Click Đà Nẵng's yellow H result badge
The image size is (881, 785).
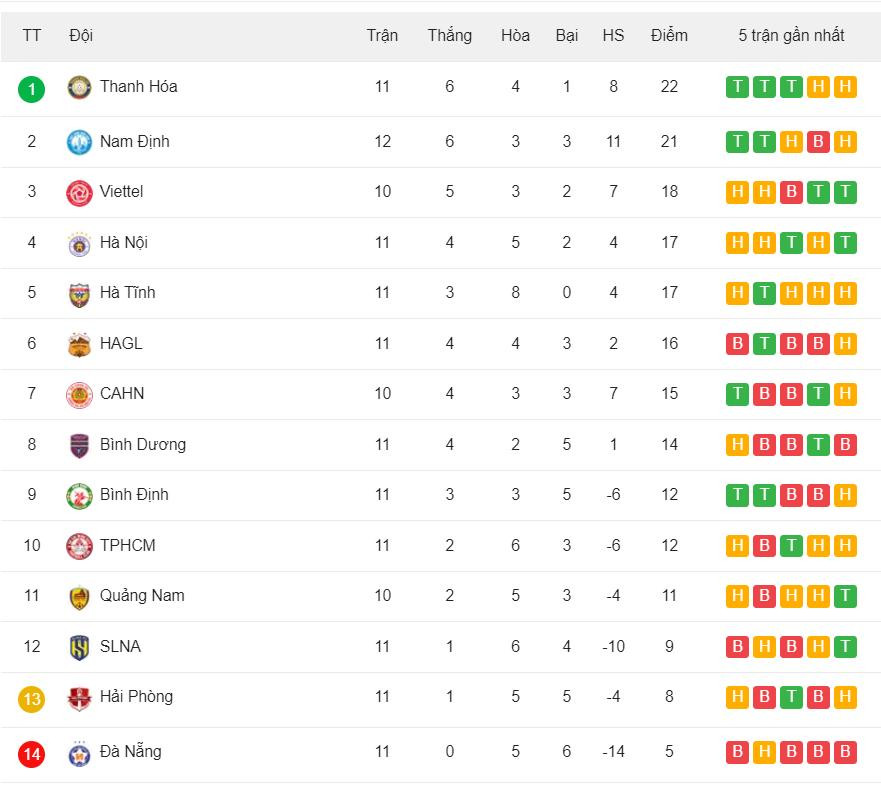click(x=764, y=752)
